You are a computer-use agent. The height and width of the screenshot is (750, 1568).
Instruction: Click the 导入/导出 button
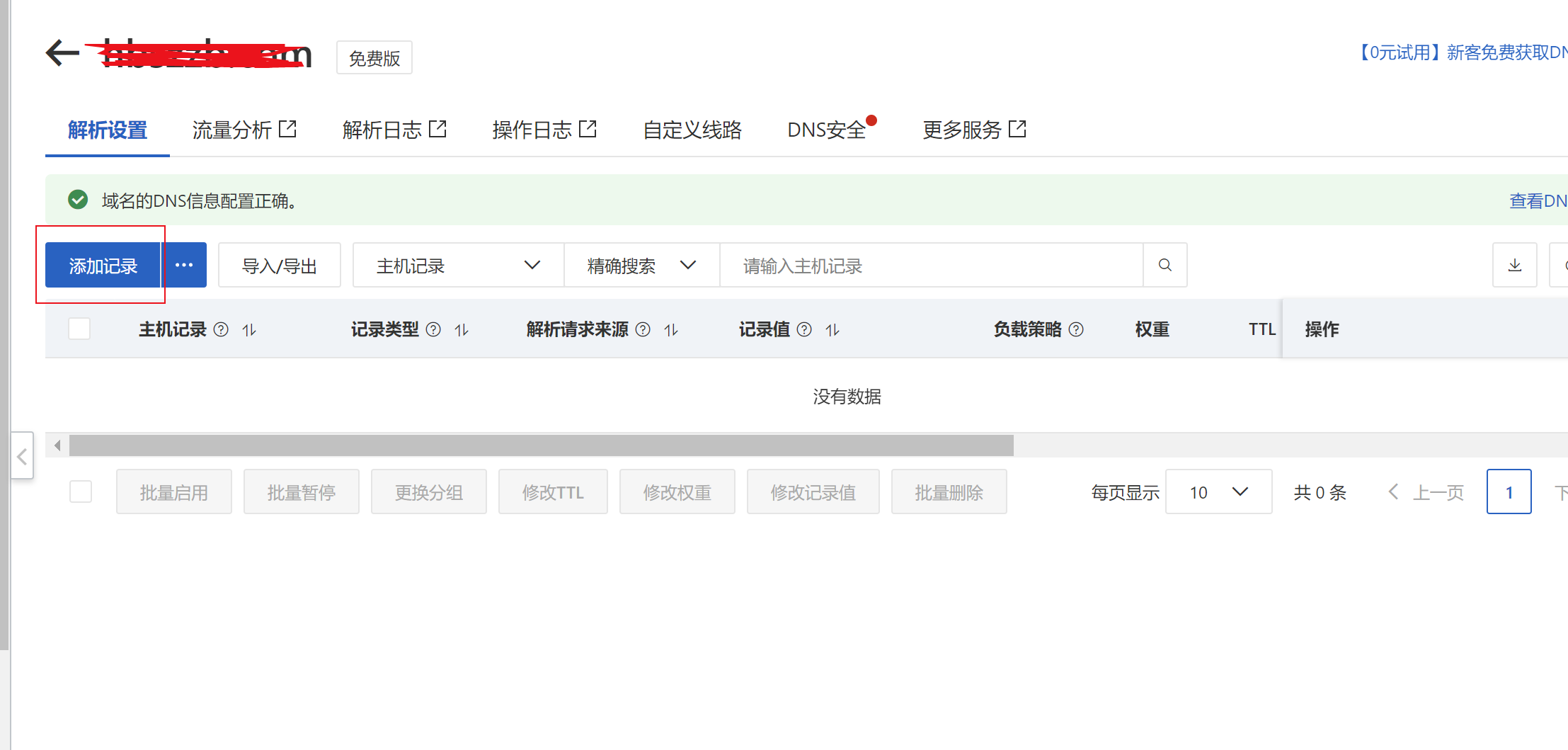click(279, 266)
